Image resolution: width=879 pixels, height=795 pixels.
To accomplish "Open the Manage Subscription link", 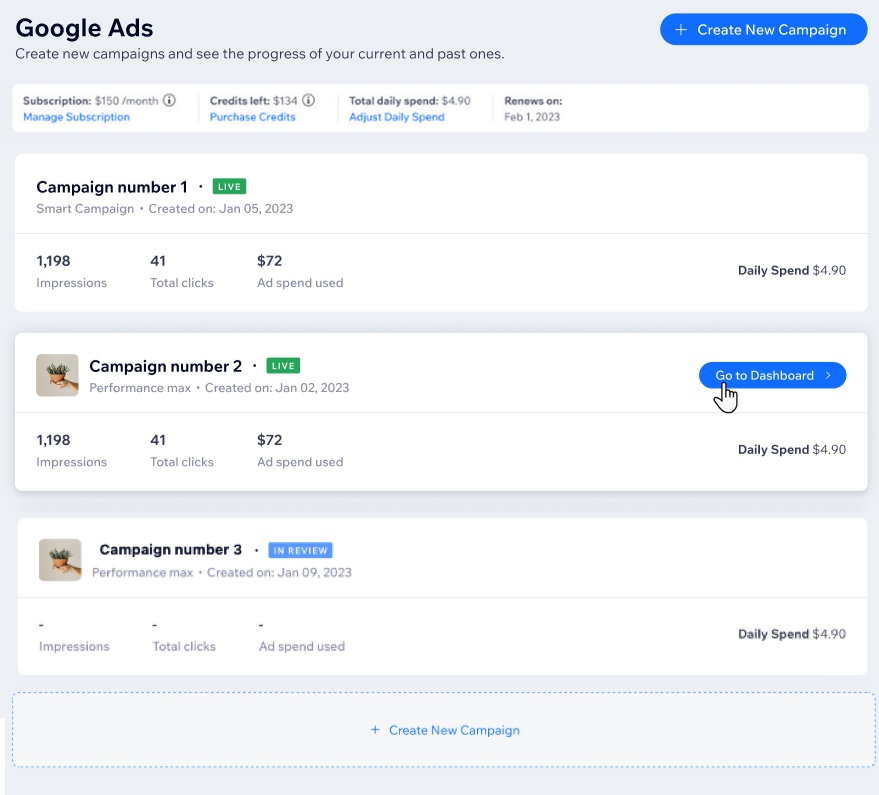I will coord(76,117).
